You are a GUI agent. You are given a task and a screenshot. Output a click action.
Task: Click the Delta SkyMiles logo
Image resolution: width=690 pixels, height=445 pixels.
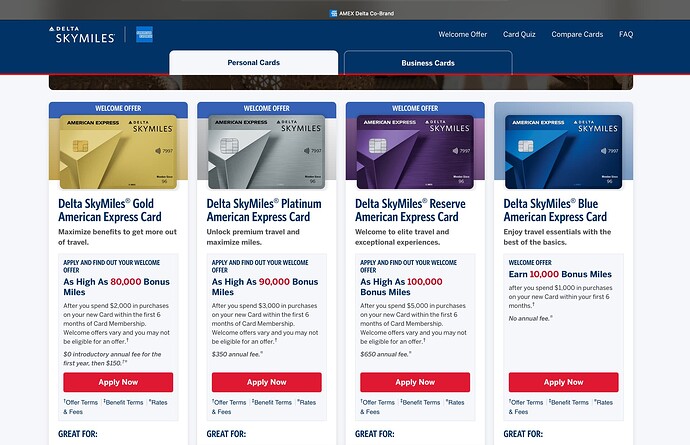click(82, 34)
